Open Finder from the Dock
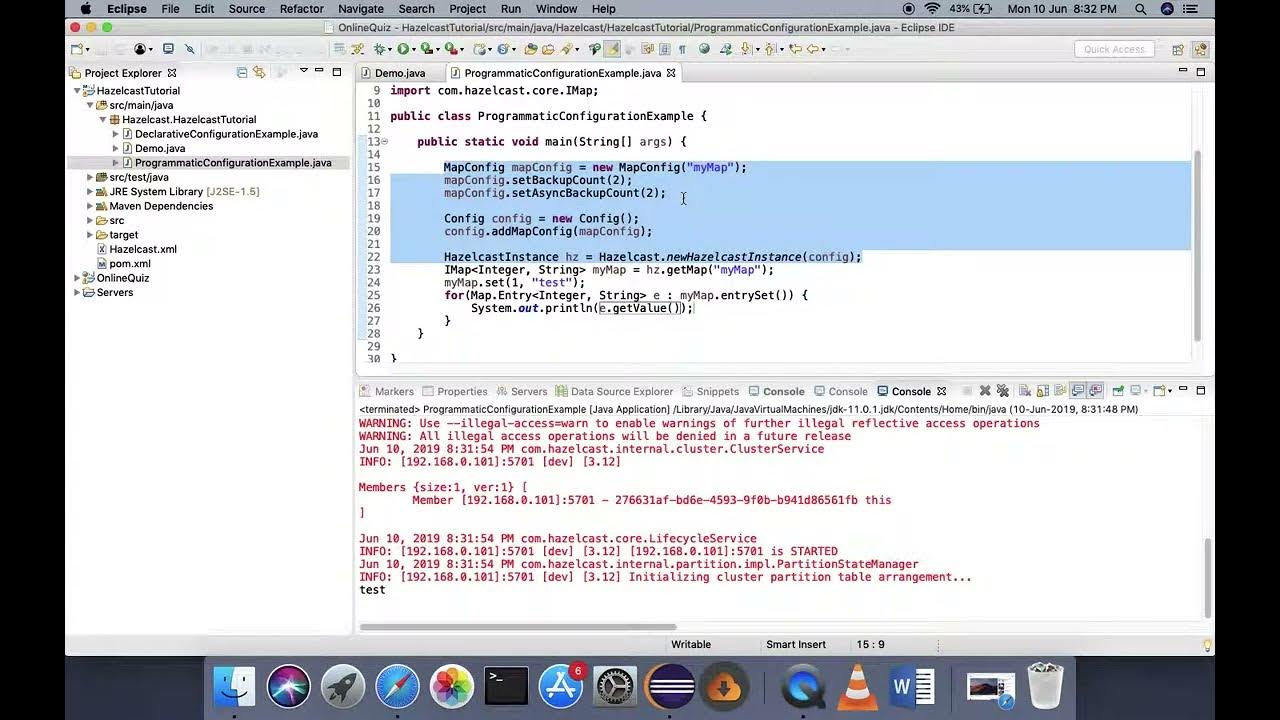This screenshot has width=1280, height=720. click(235, 687)
